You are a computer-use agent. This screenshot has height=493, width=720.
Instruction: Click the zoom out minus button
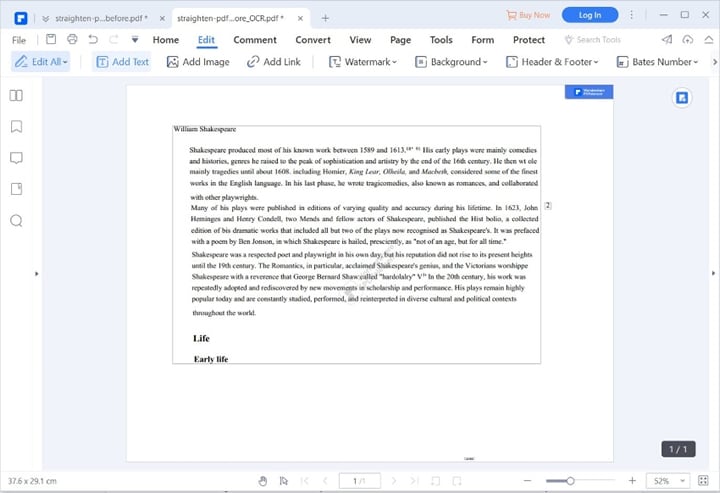pyautogui.click(x=527, y=481)
